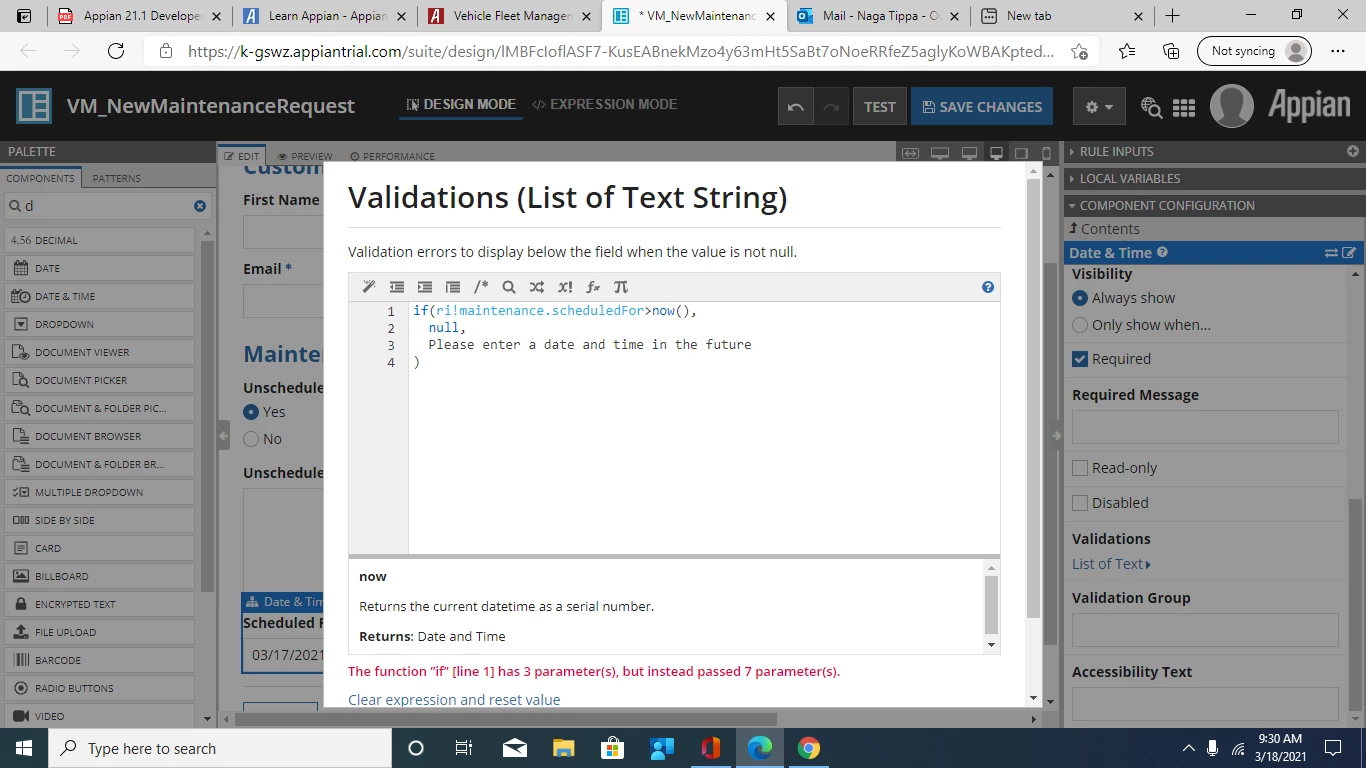Click the undo arrow in header
The image size is (1366, 768).
(x=796, y=107)
